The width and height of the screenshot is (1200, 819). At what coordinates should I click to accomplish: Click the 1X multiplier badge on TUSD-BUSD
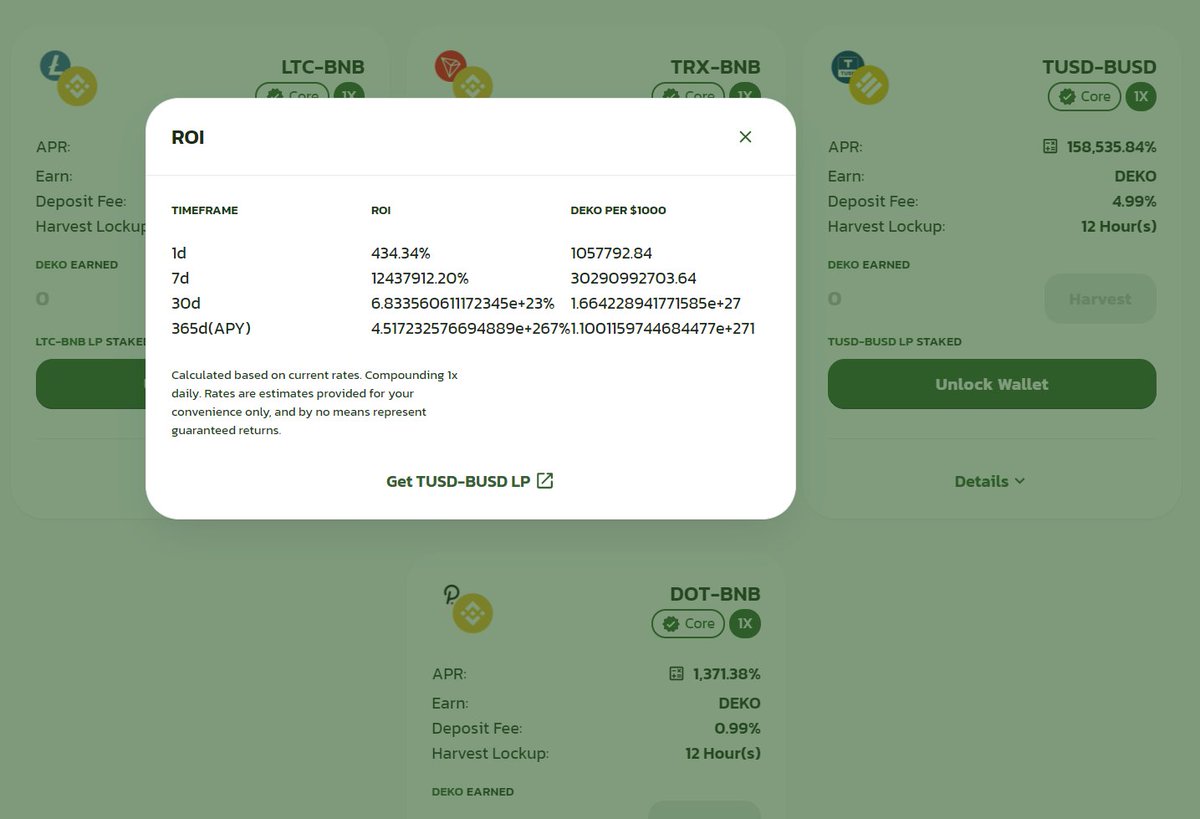[x=1141, y=97]
